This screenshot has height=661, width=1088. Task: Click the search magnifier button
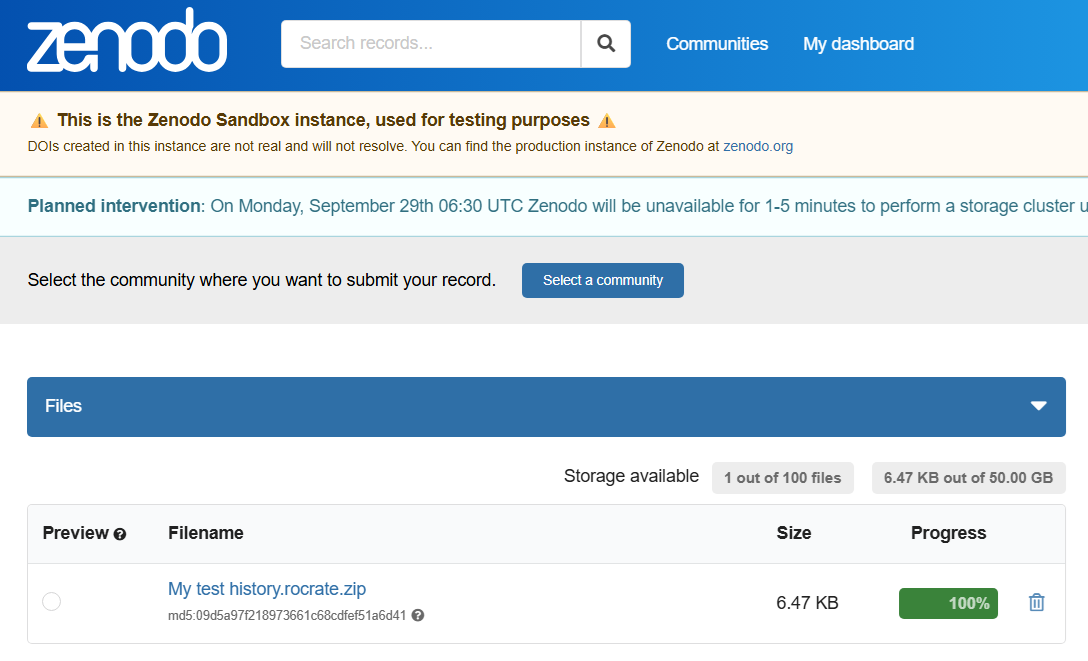click(x=606, y=44)
